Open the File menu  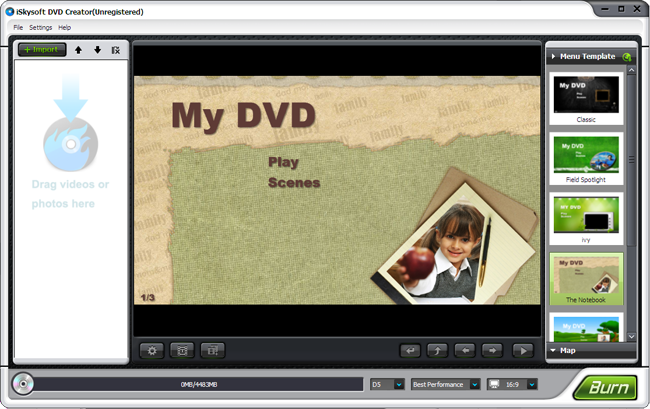pyautogui.click(x=18, y=27)
